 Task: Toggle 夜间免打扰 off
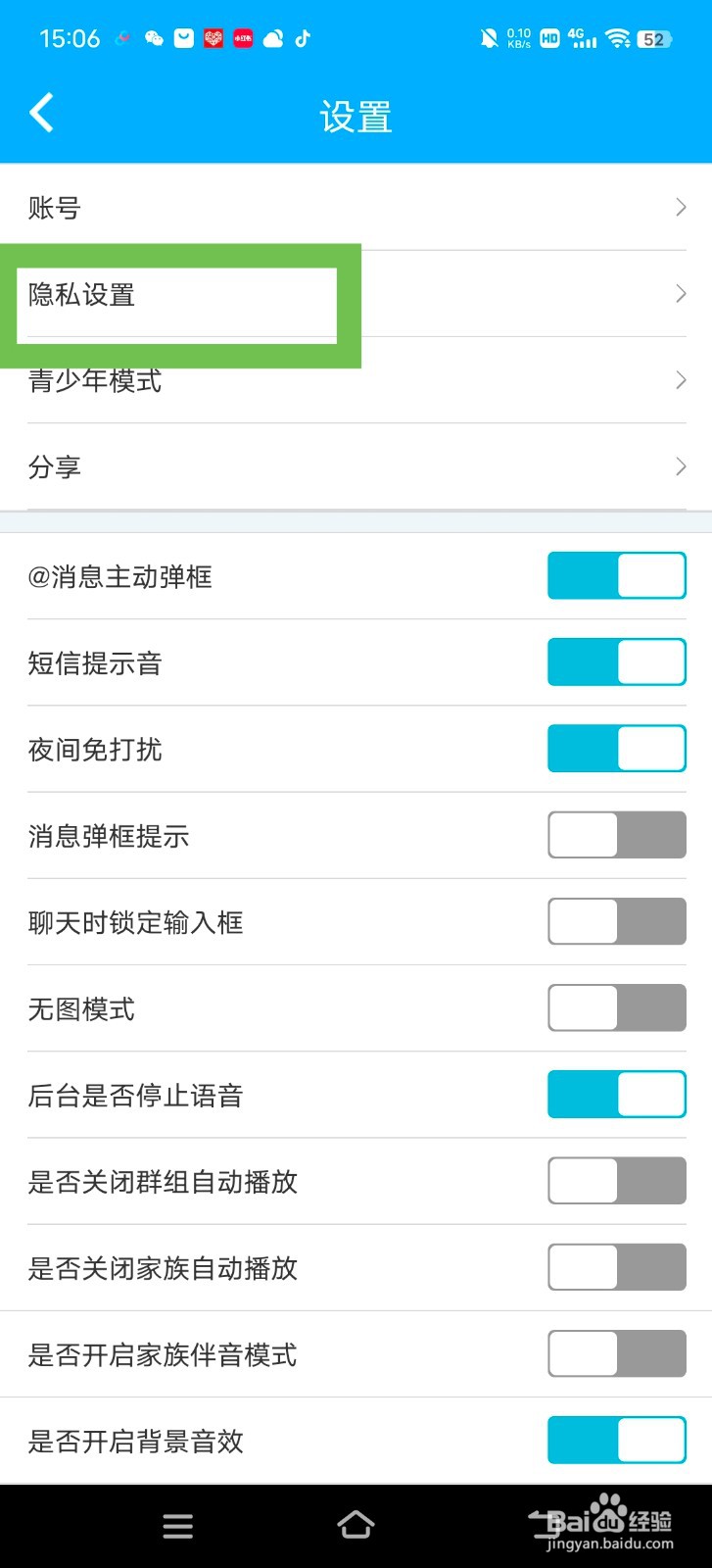point(617,749)
